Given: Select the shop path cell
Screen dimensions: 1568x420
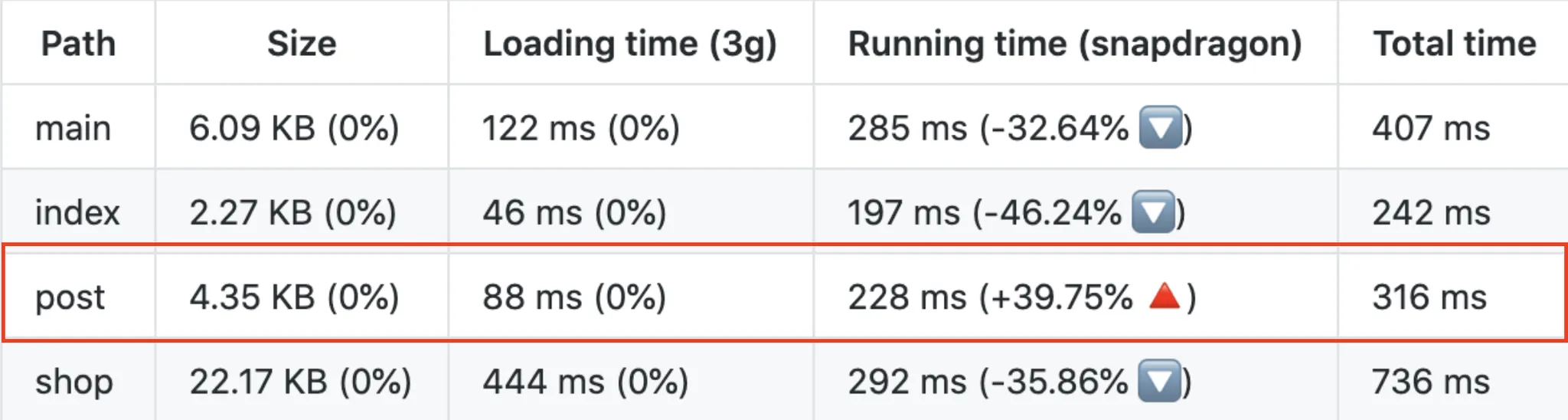Looking at the screenshot, I should (x=74, y=382).
